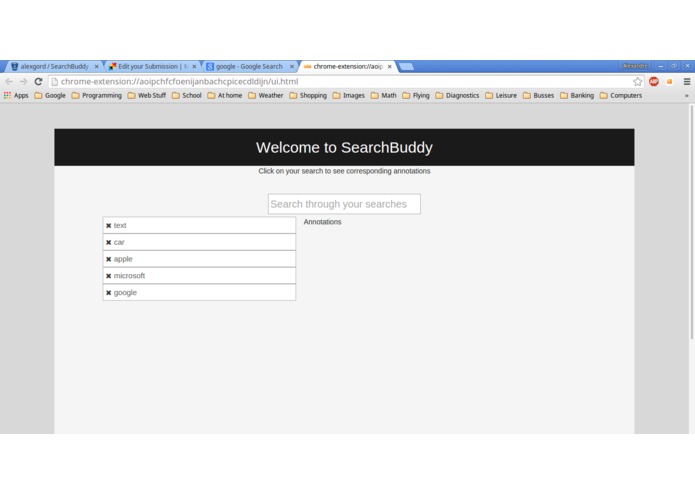Click the address bar URL
Viewport: 695px width, 494px height.
coord(179,82)
